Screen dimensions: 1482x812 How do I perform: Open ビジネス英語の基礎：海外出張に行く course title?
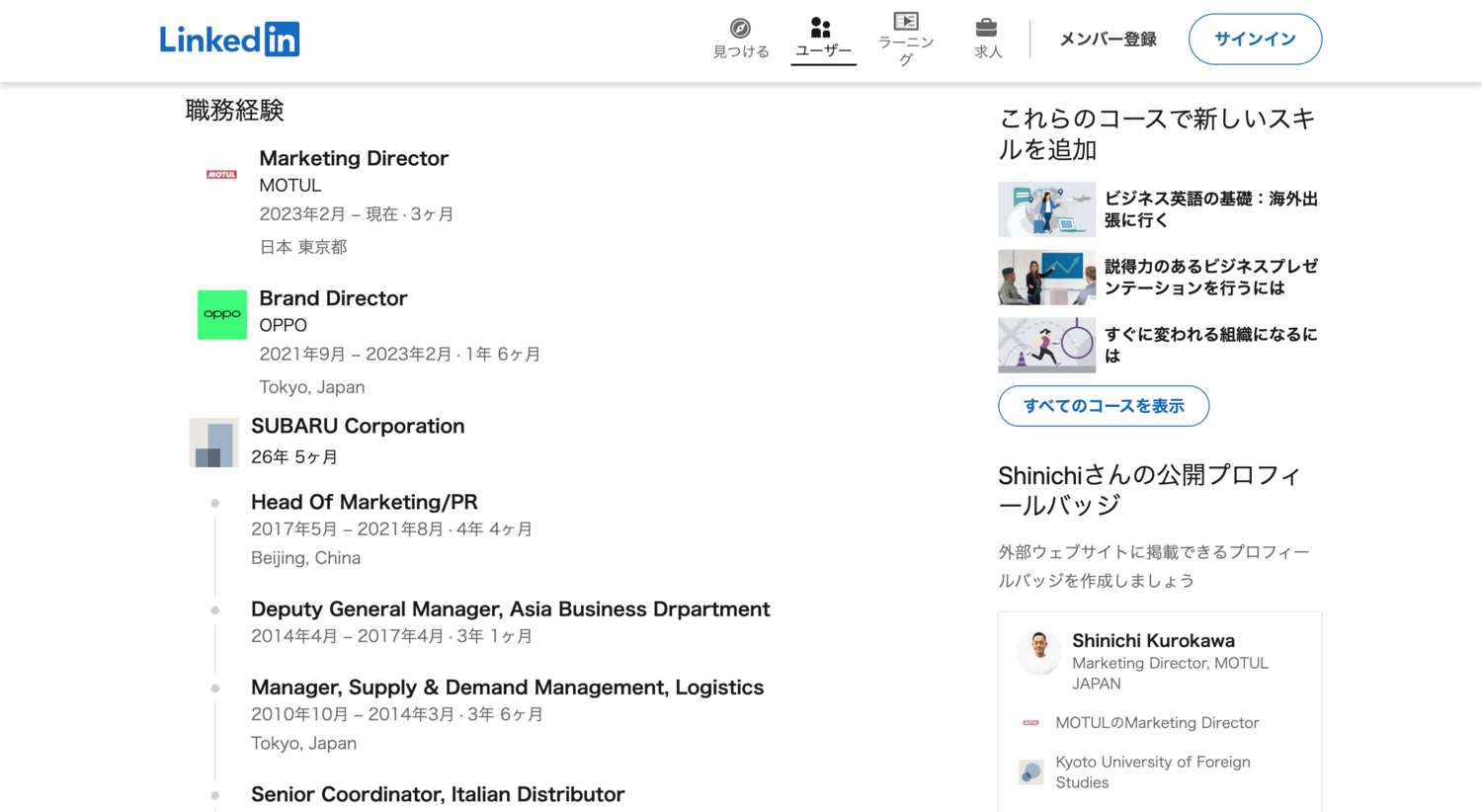tap(1211, 209)
